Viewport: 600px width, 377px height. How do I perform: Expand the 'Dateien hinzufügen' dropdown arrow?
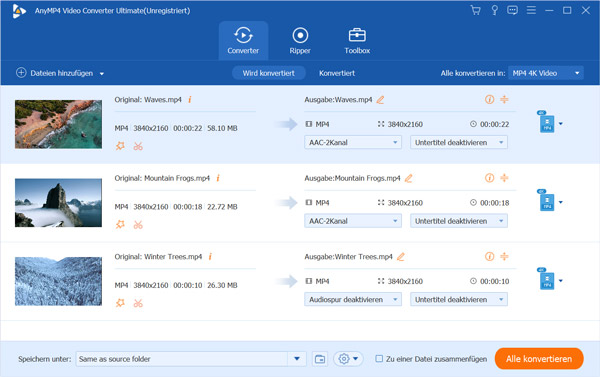point(102,73)
